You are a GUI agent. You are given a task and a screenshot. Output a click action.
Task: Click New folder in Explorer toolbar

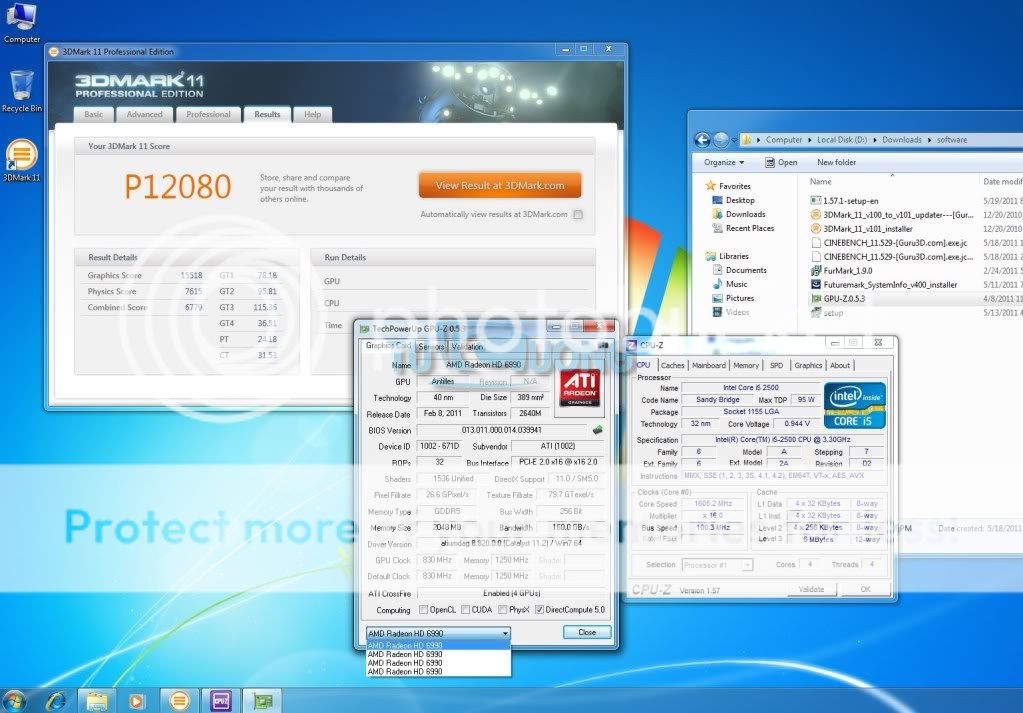coord(836,162)
